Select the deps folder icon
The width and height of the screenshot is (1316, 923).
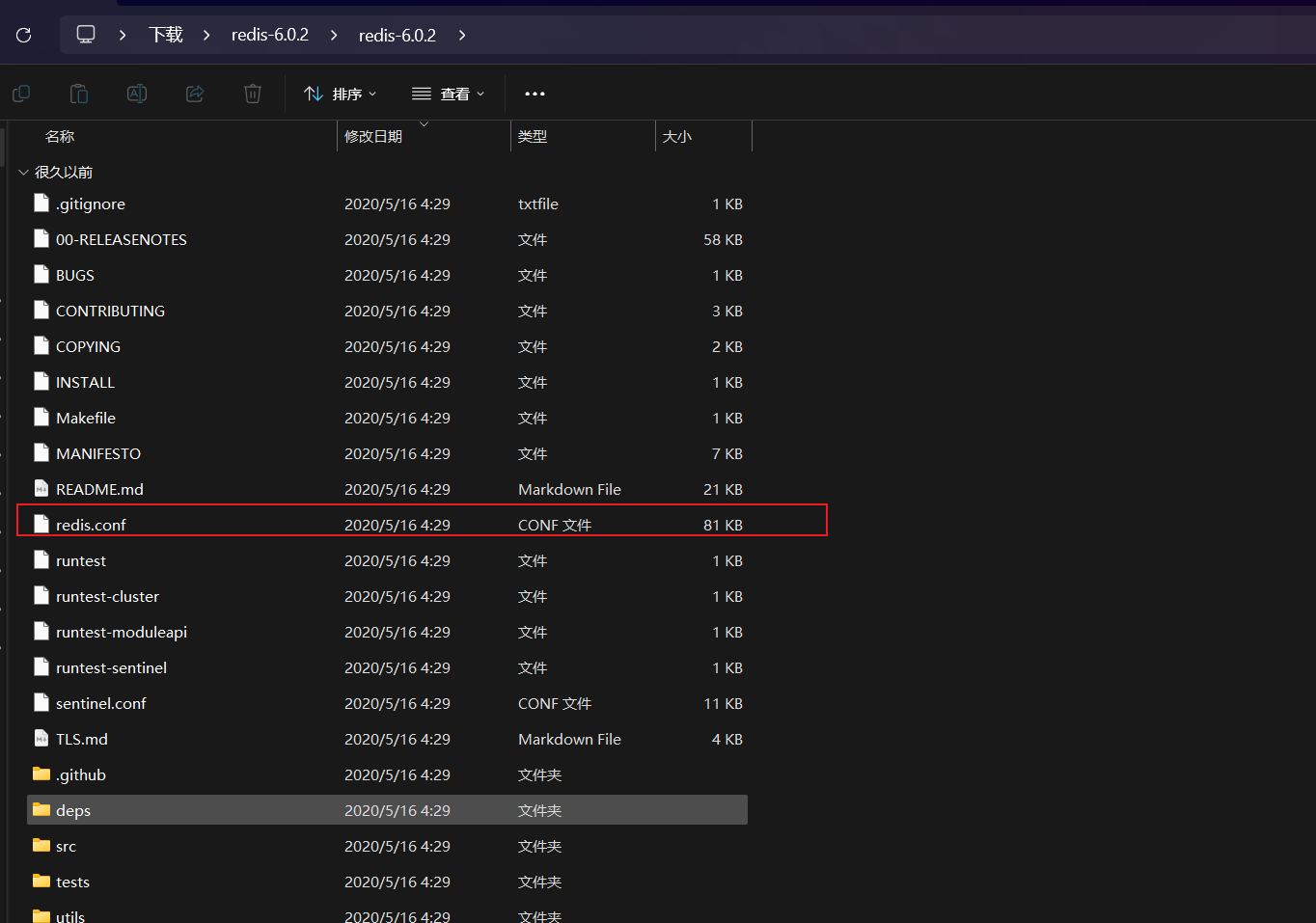(x=41, y=809)
